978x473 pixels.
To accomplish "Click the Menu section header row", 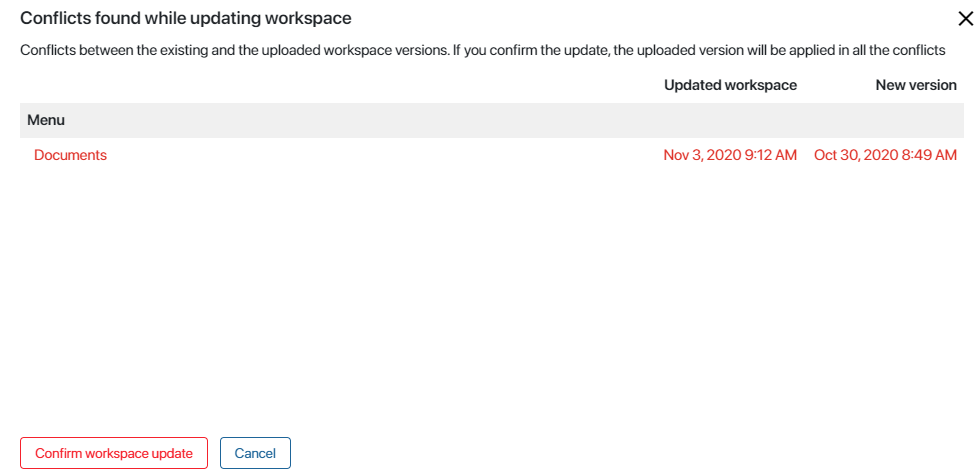I will [x=492, y=120].
